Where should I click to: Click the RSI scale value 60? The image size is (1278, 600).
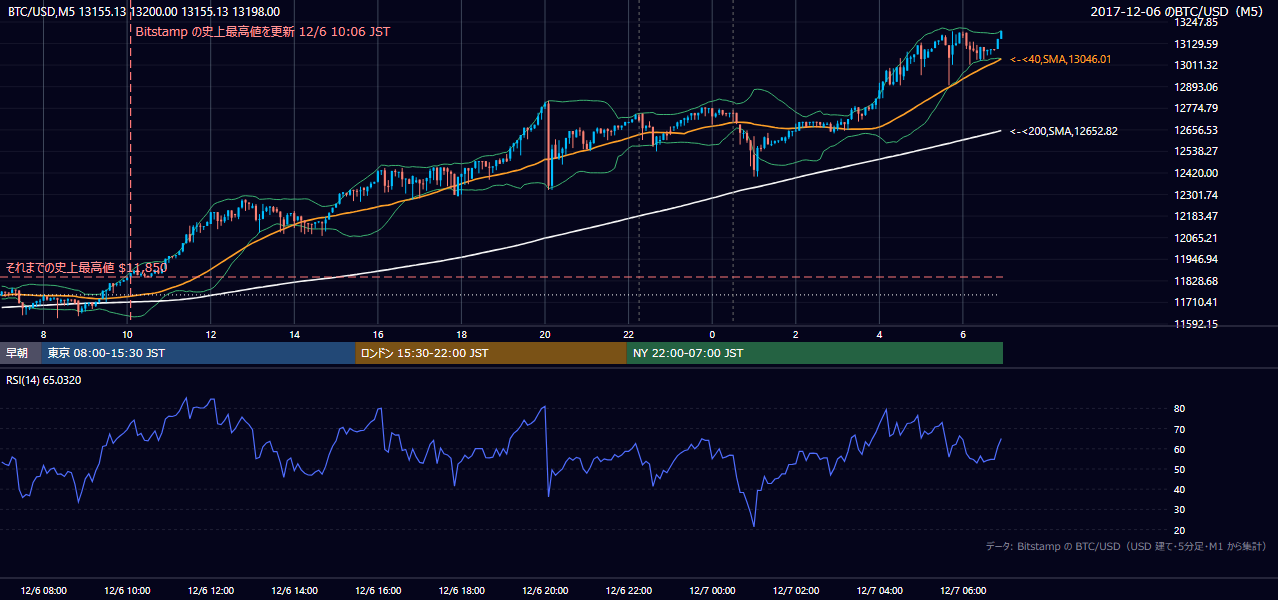tap(1179, 449)
